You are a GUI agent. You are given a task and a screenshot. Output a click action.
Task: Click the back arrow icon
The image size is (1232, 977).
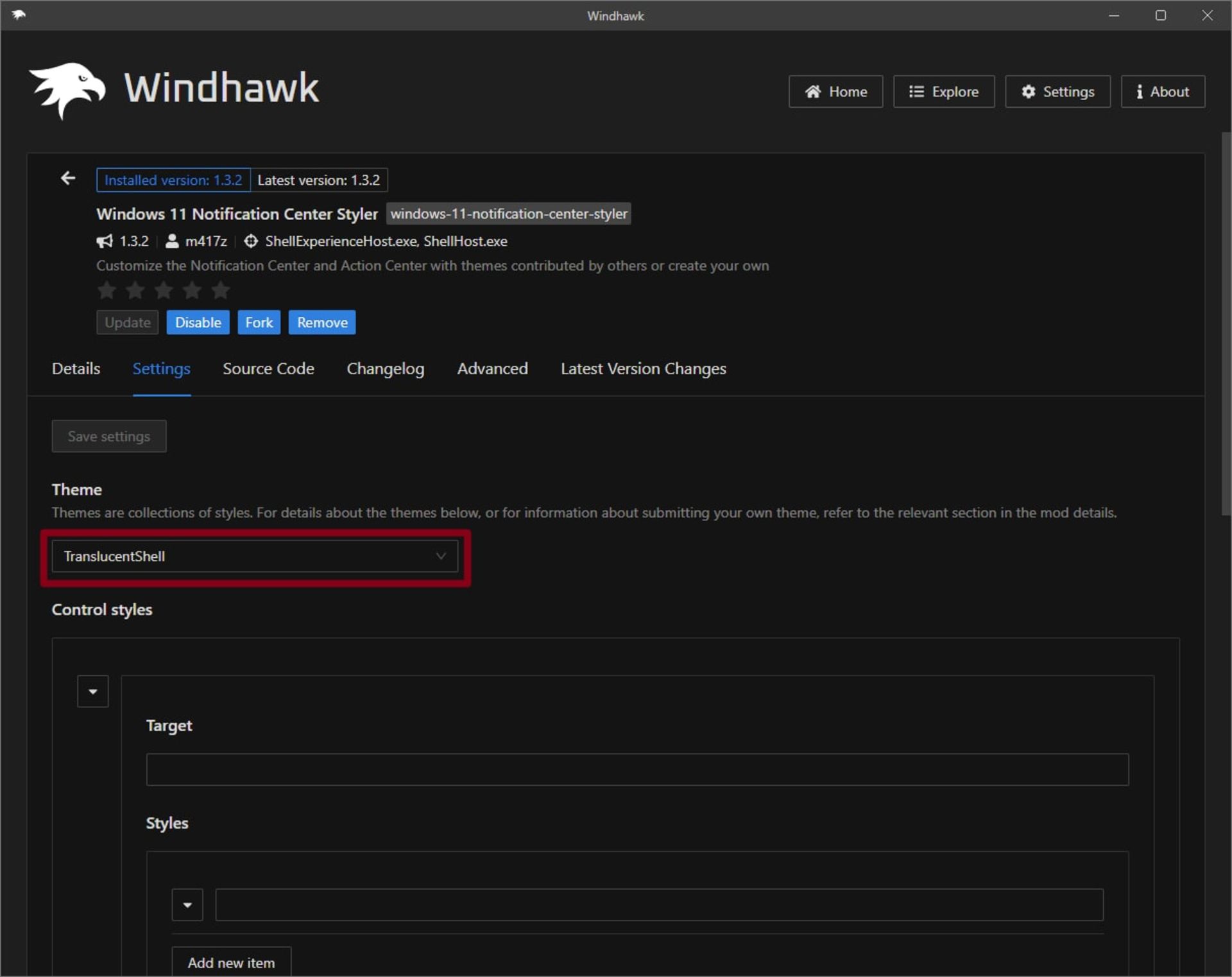tap(68, 178)
